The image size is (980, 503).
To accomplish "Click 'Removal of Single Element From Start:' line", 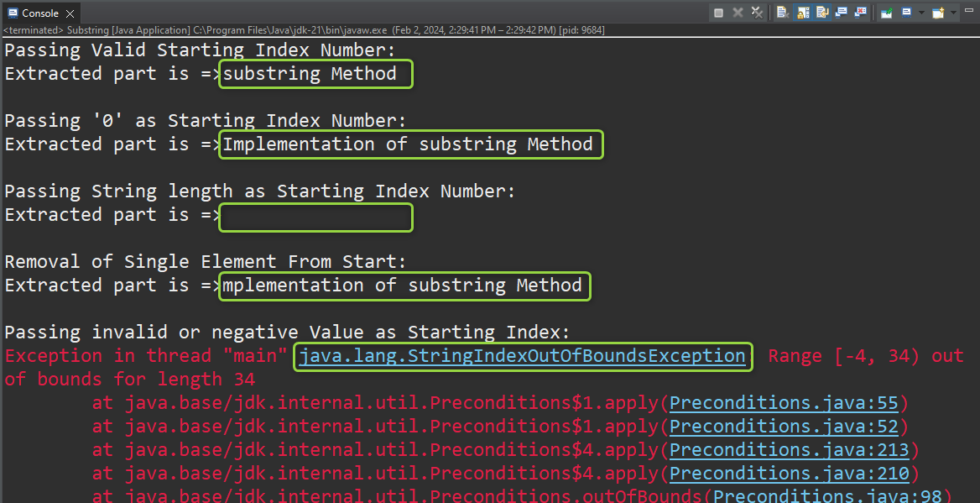I will 206,261.
